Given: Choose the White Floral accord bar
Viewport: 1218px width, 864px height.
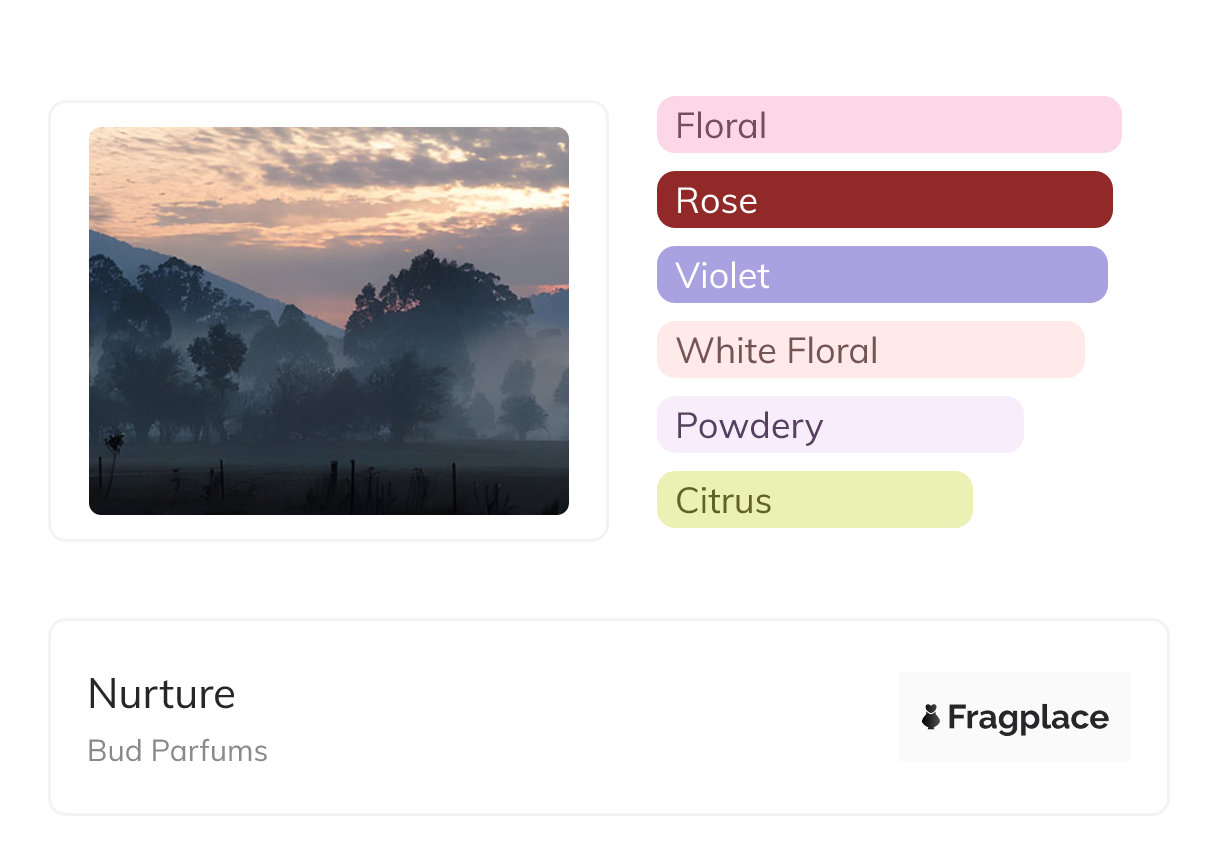Looking at the screenshot, I should tap(870, 350).
